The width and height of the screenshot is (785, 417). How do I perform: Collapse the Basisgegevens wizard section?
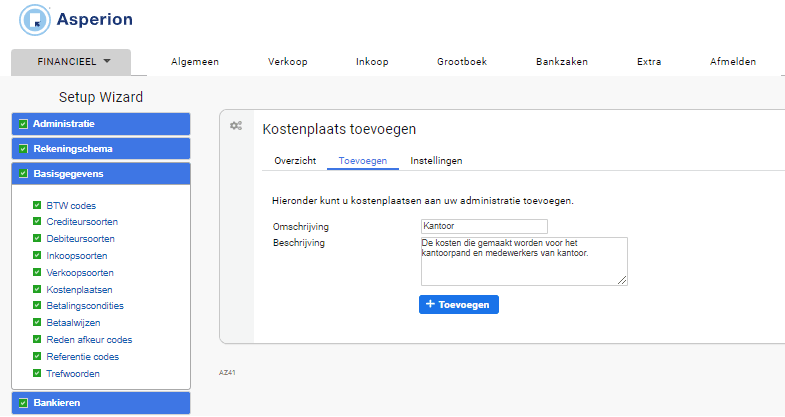click(x=101, y=174)
